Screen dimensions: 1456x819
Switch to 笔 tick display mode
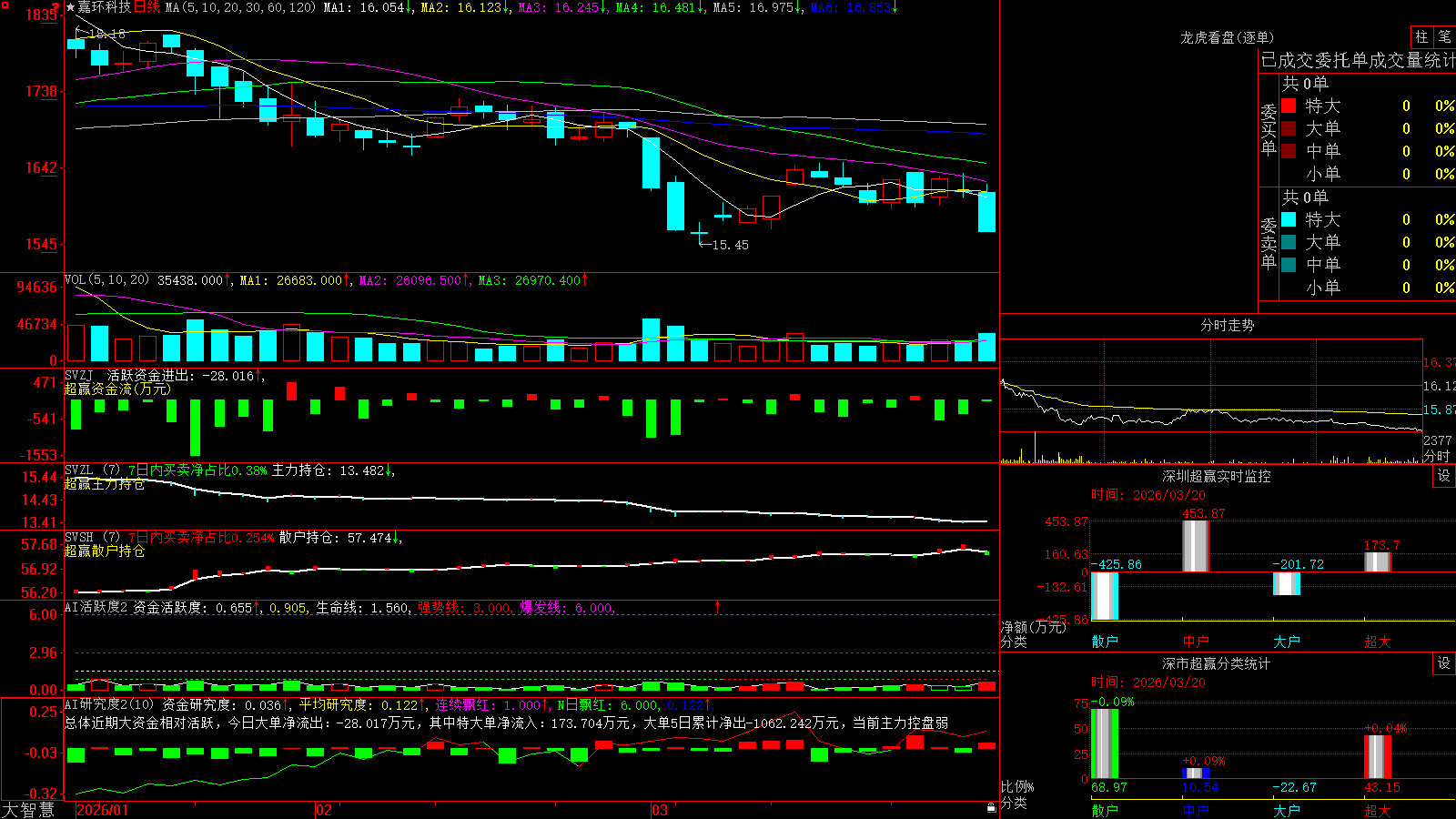1444,37
